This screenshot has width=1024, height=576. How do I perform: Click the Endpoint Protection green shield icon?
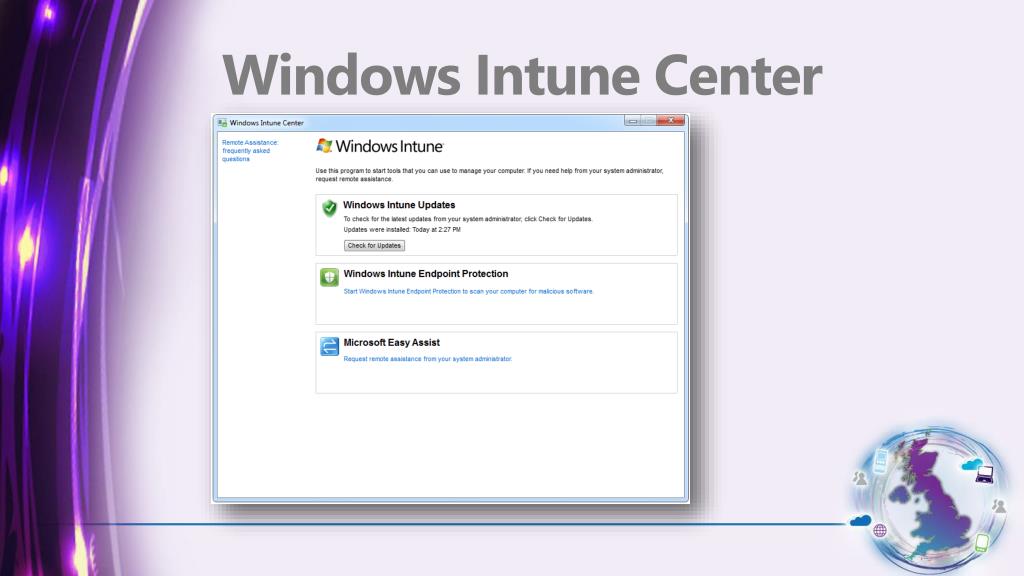(x=329, y=277)
